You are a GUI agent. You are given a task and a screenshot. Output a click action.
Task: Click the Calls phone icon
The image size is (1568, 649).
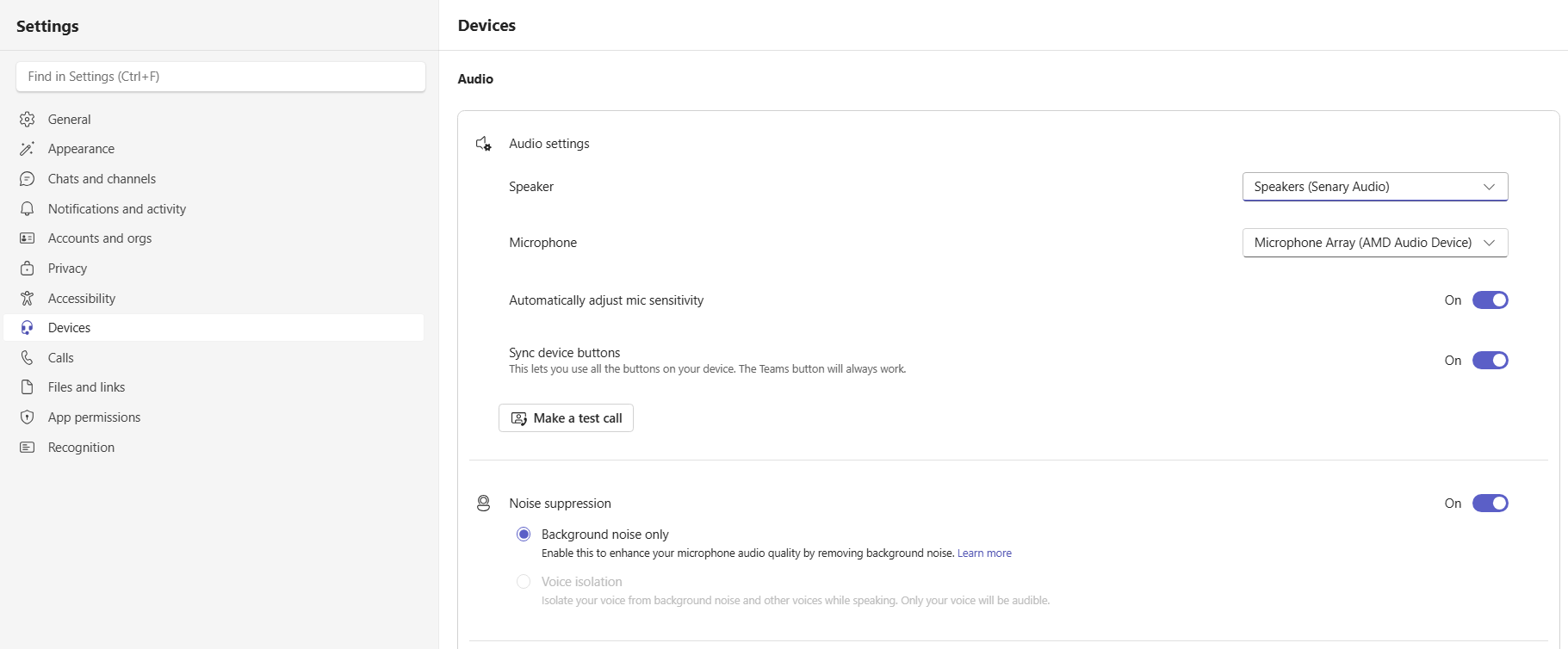28,358
